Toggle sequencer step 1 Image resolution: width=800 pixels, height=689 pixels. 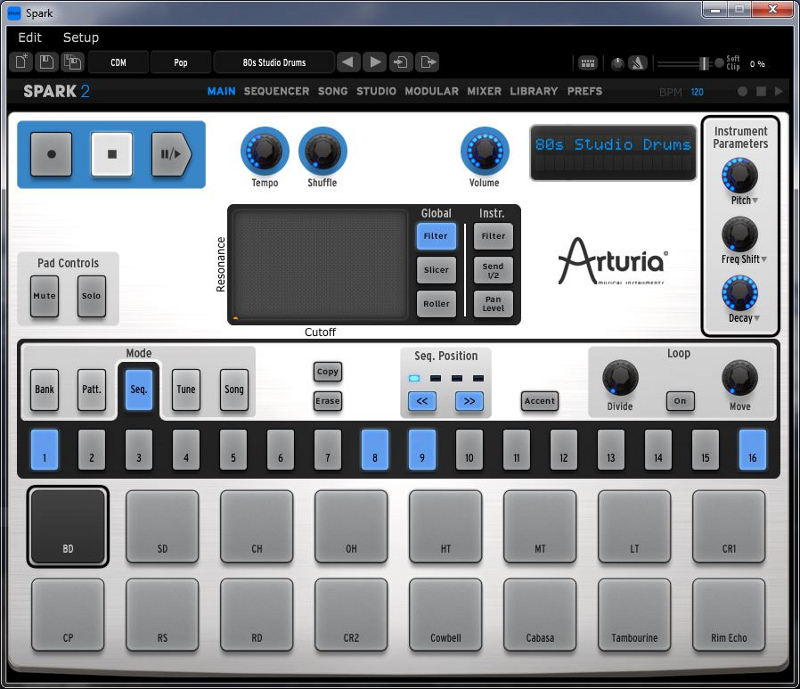tap(44, 450)
